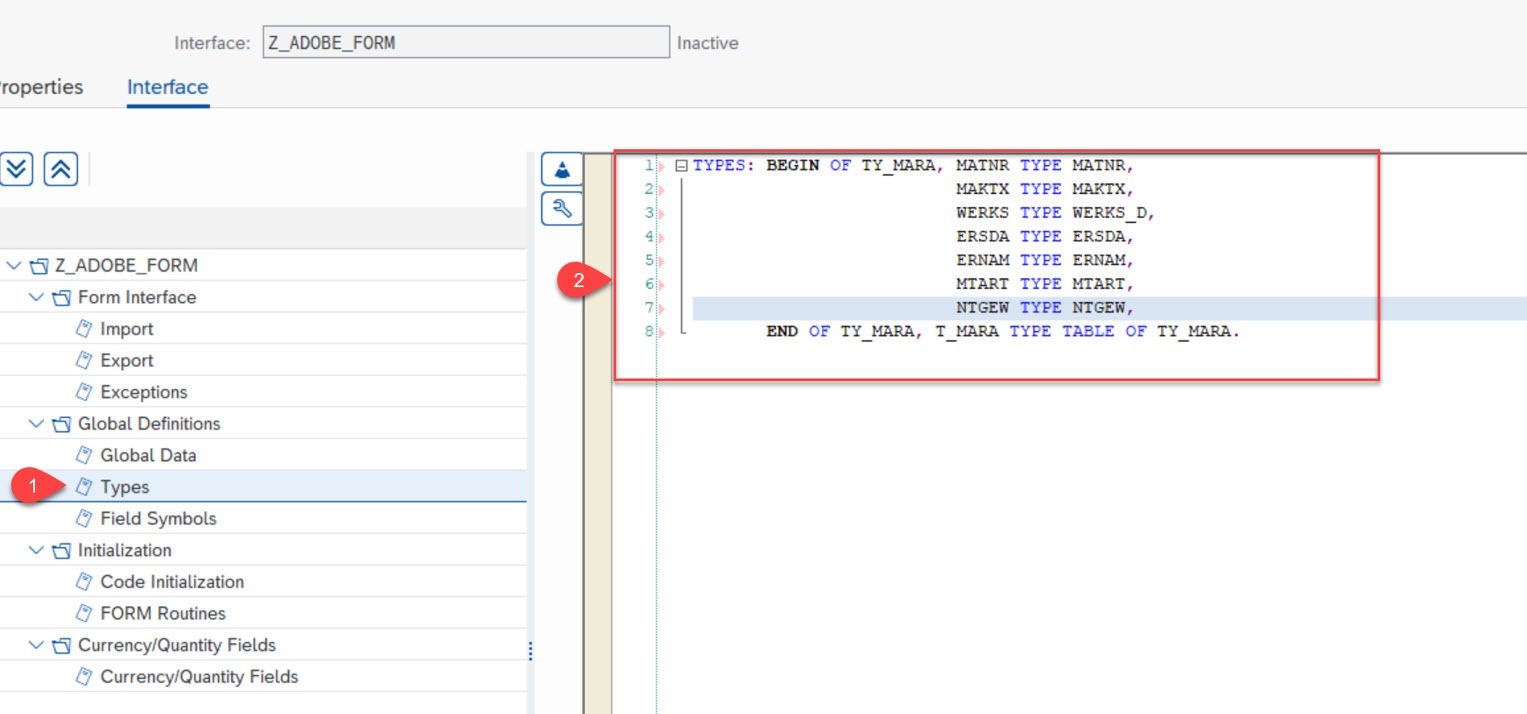This screenshot has height=714, width=1527.
Task: Select the Pretty Printer icon beside the editor
Action: coord(561,168)
